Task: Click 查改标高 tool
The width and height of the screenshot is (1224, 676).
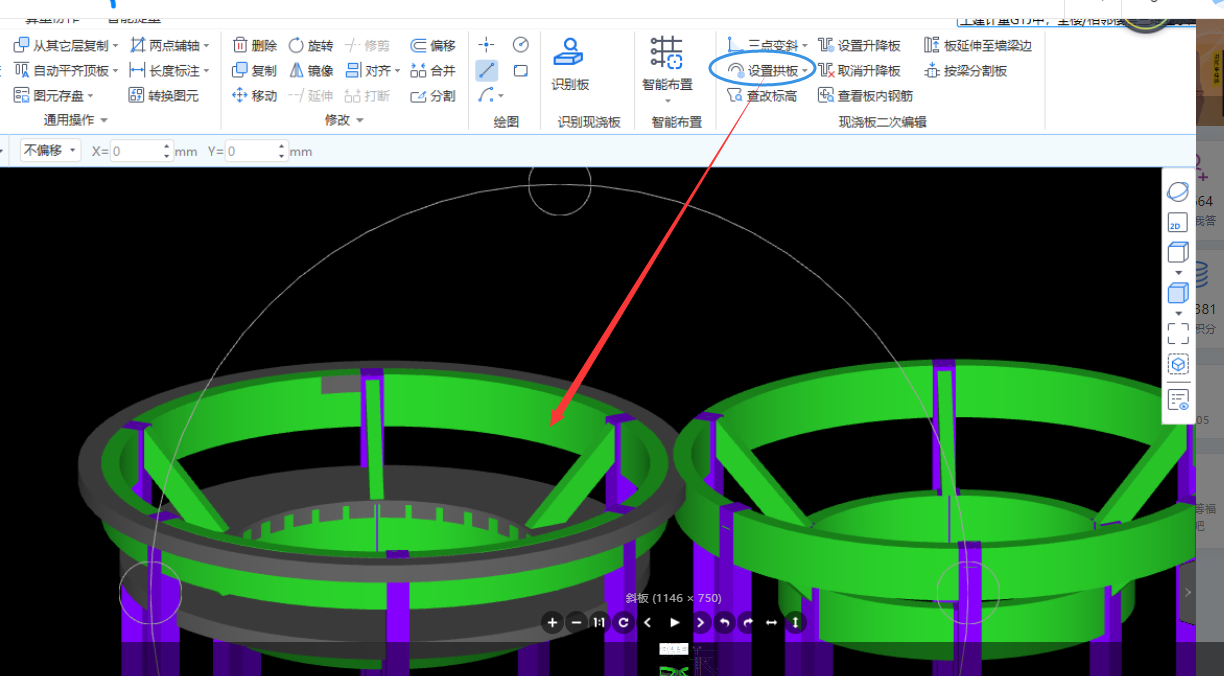Action: tap(762, 96)
